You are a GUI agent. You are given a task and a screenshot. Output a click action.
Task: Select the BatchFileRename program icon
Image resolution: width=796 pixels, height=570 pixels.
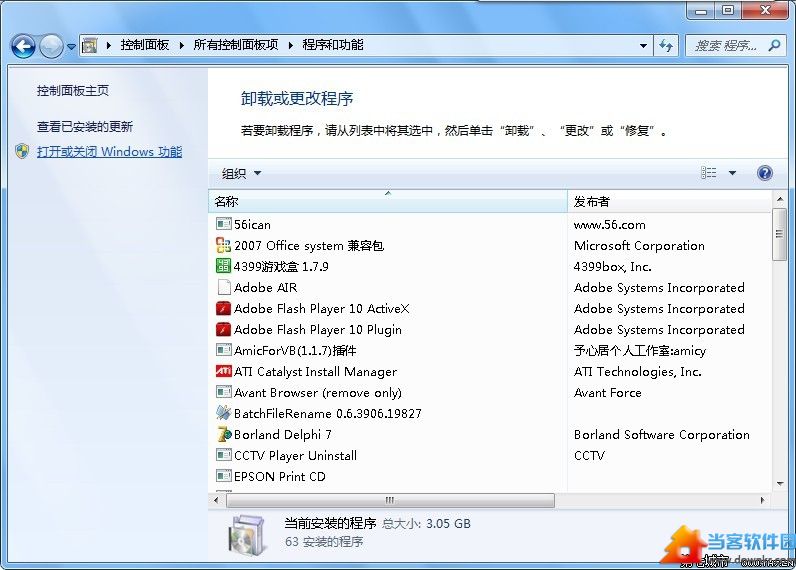click(223, 413)
